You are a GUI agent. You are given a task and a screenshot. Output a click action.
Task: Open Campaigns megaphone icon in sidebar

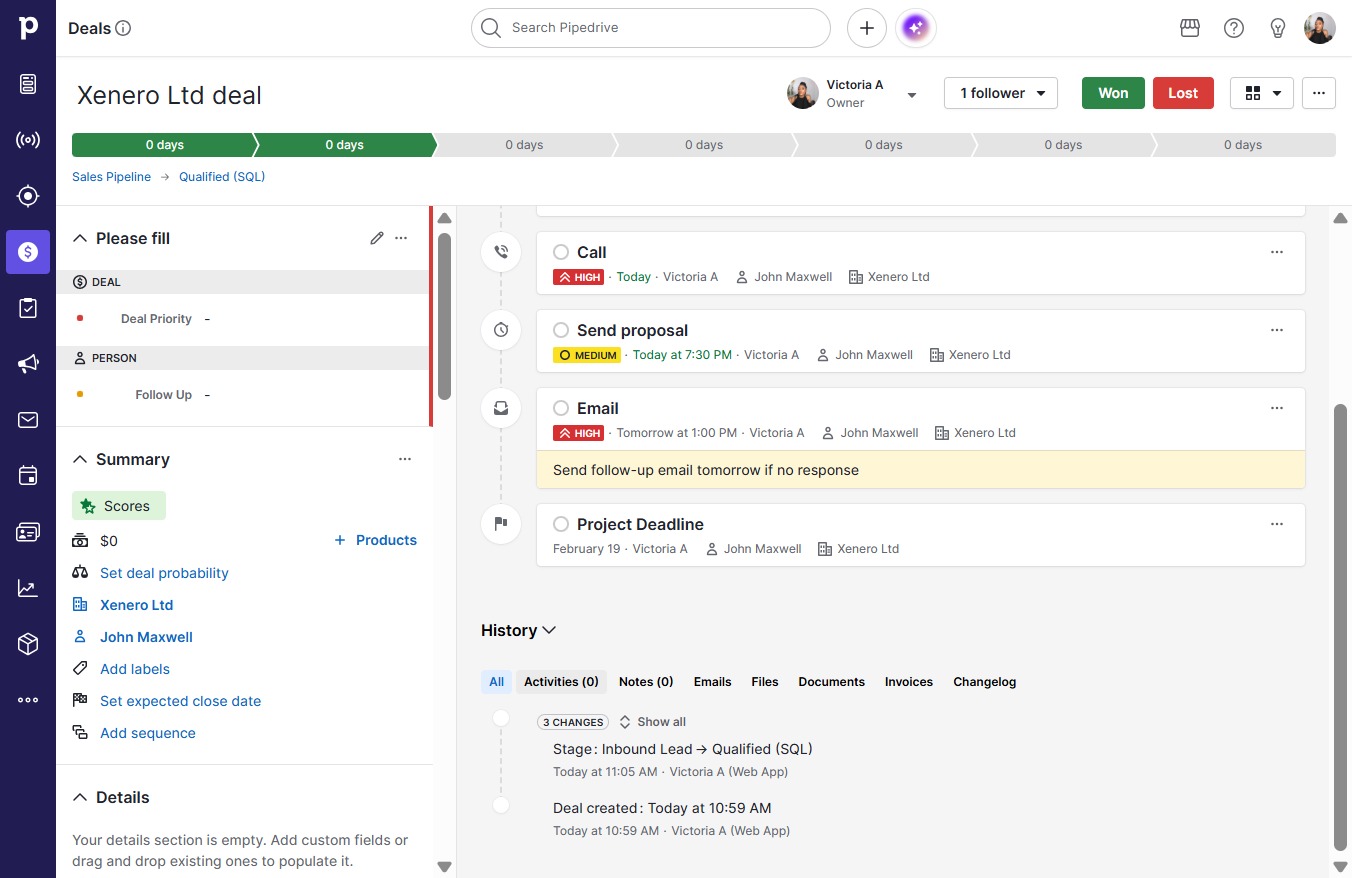click(28, 364)
